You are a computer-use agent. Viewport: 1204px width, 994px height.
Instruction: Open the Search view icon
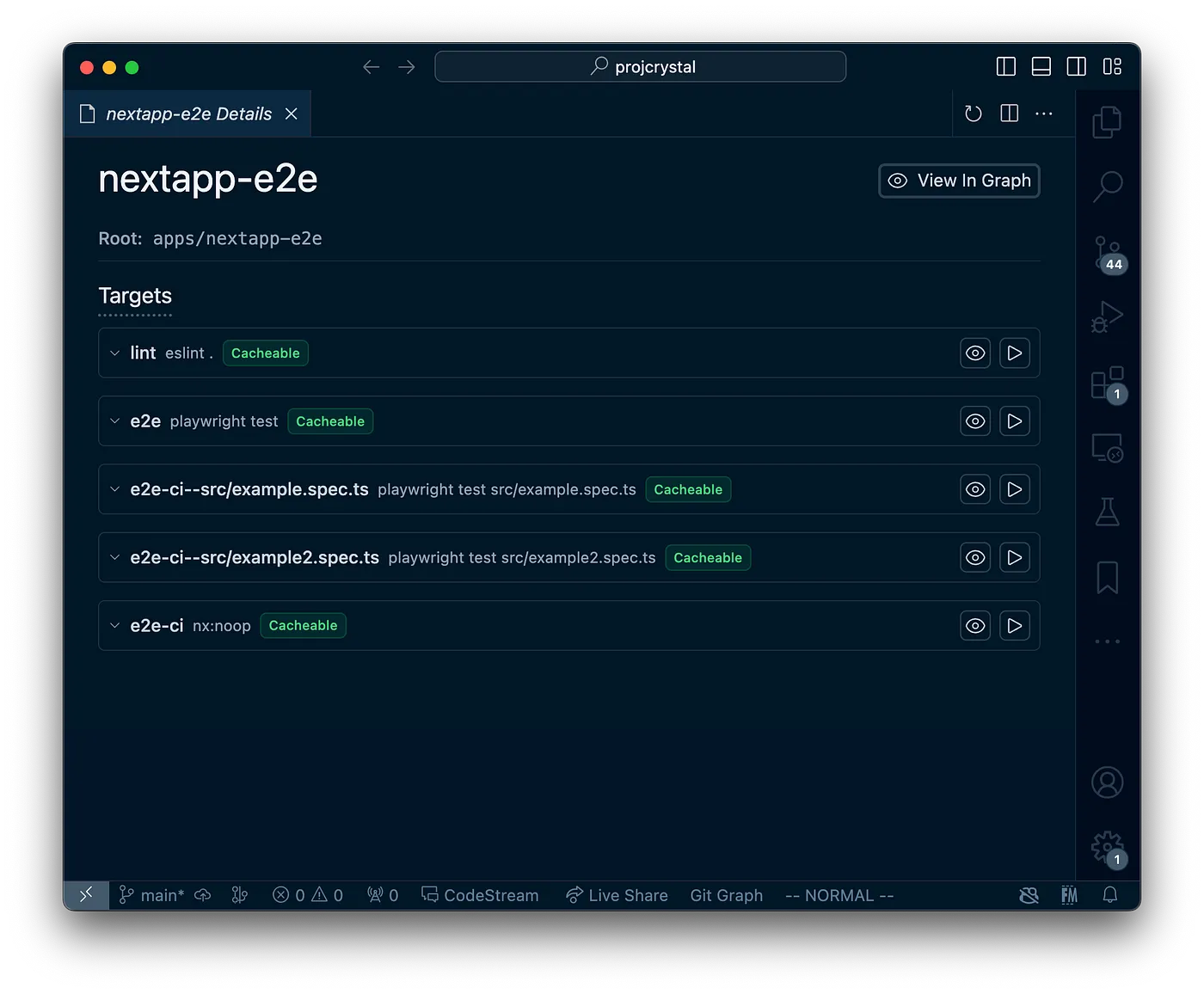click(1107, 186)
